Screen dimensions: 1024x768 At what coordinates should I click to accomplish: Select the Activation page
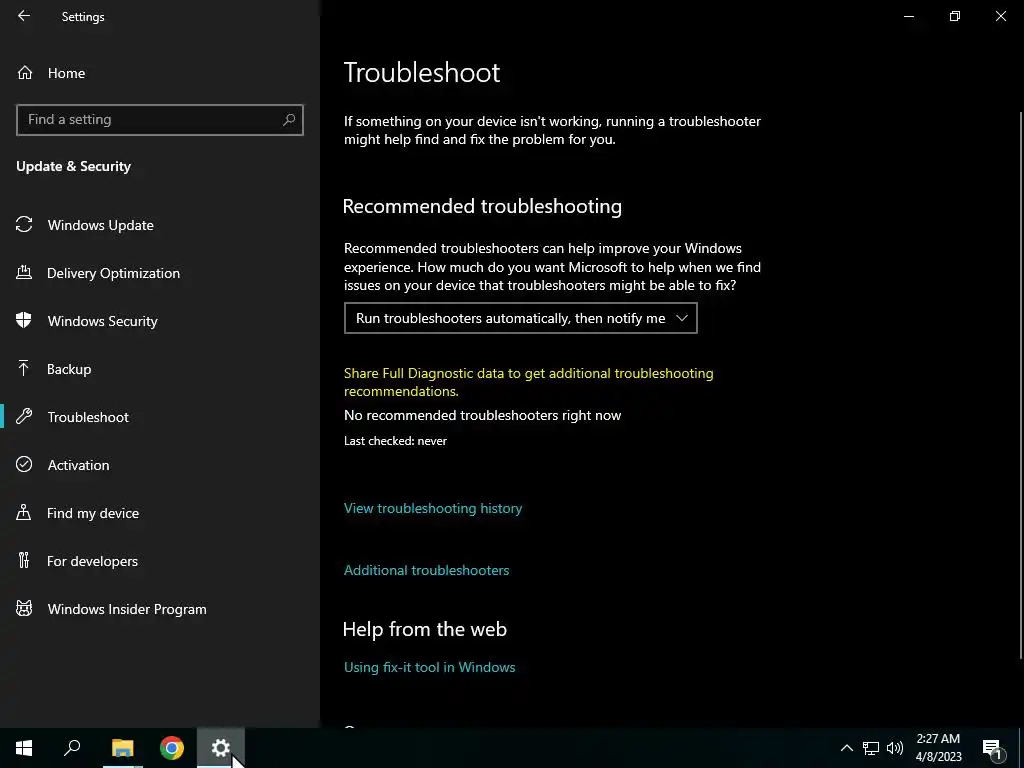78,465
